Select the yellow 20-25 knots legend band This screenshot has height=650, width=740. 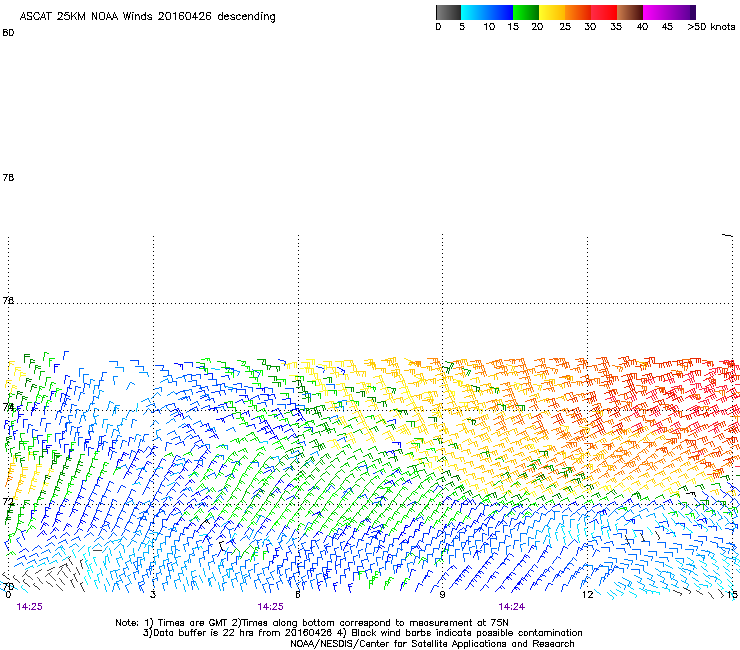pos(552,12)
